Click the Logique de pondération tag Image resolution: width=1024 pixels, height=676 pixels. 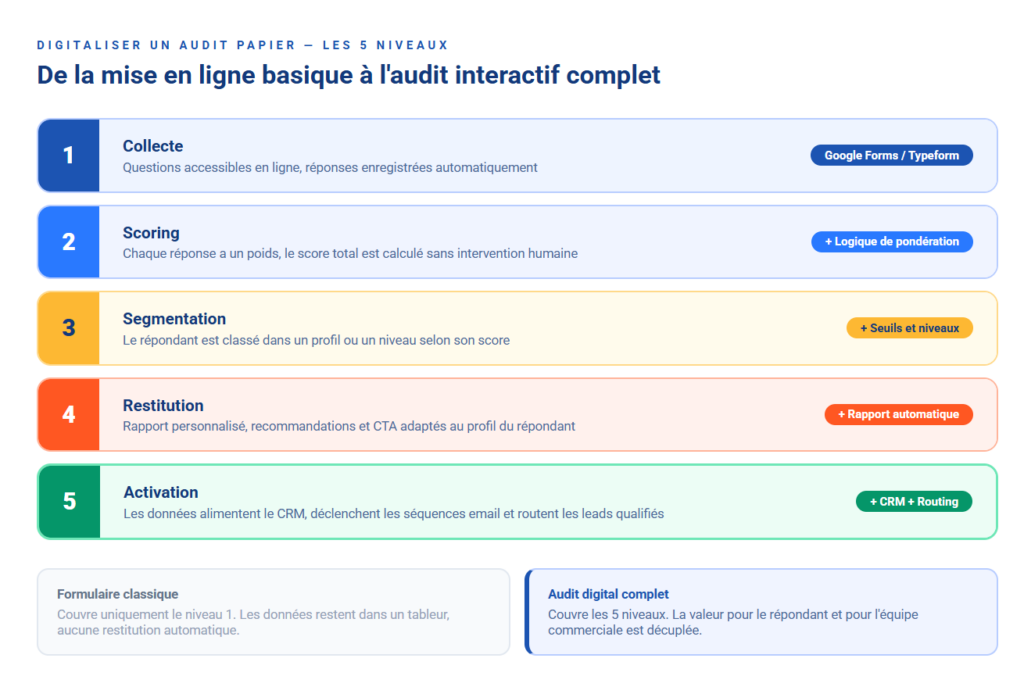(x=891, y=241)
